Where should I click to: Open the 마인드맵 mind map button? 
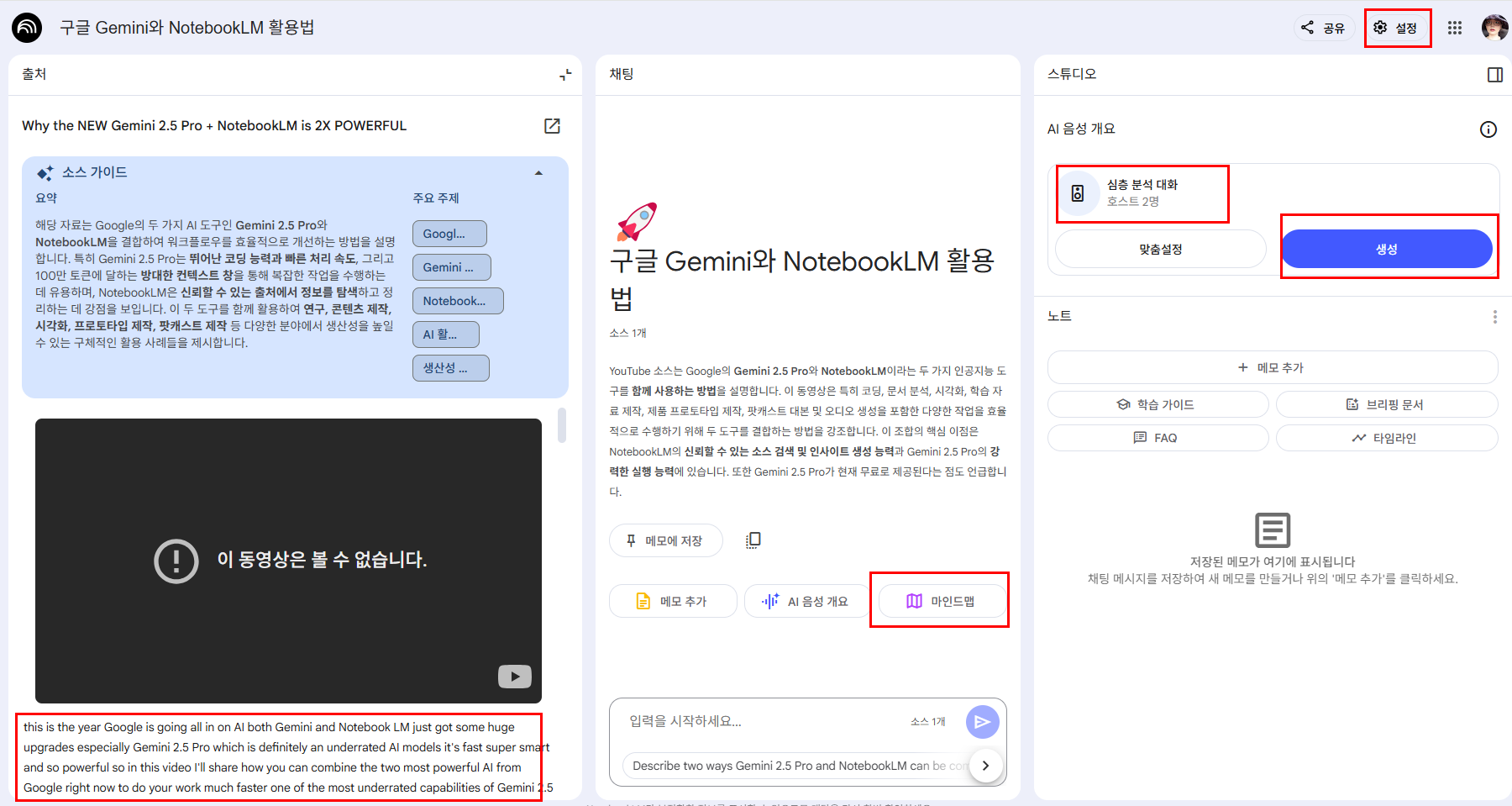point(941,601)
